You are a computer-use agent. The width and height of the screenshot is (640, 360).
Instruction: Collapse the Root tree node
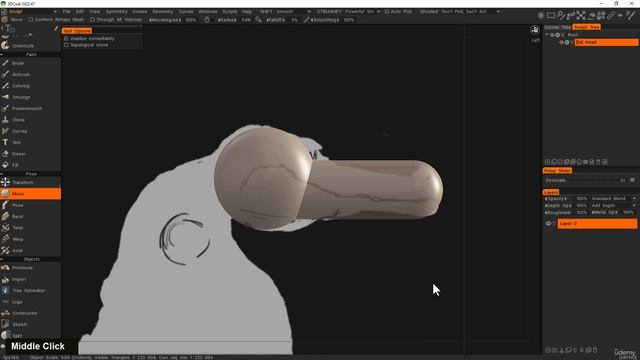coord(547,35)
